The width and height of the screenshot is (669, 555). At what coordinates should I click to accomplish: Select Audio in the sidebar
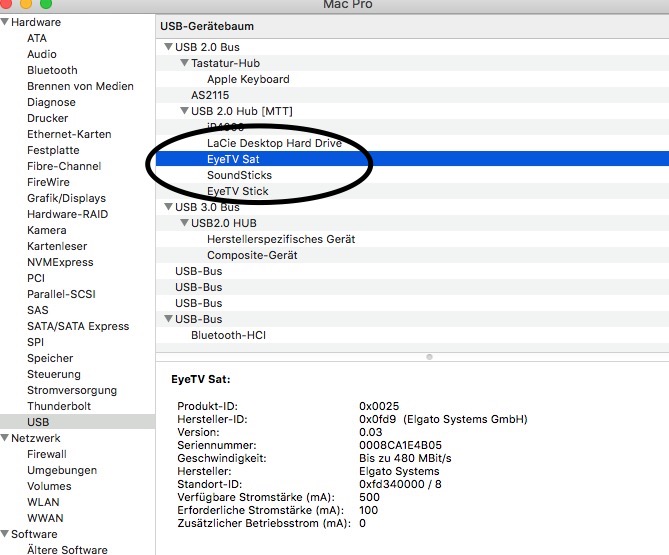pyautogui.click(x=42, y=54)
